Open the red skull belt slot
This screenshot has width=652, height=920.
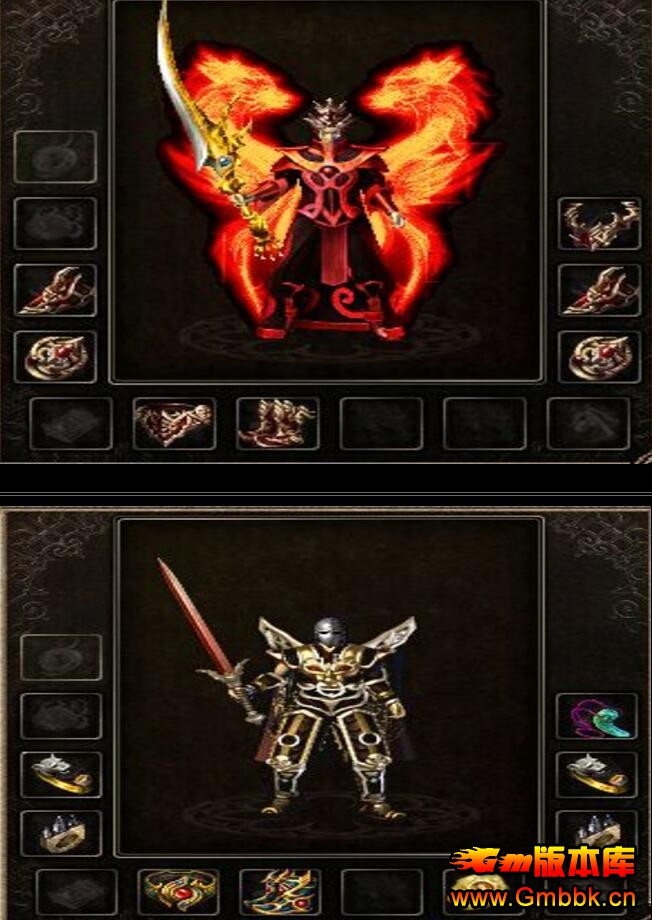(174, 424)
